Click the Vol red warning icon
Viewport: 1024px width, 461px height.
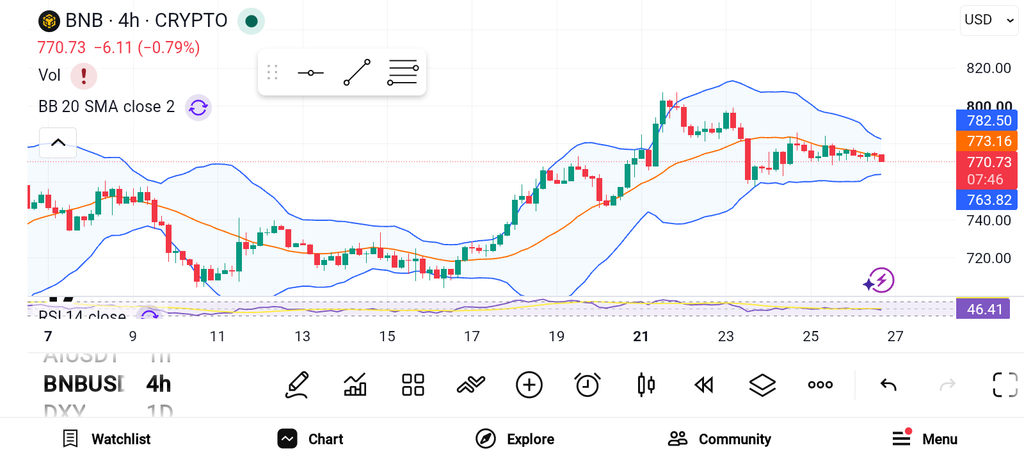tap(84, 76)
